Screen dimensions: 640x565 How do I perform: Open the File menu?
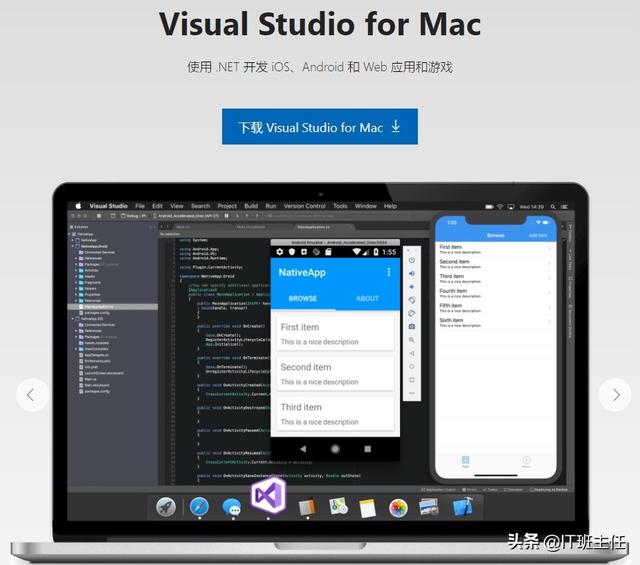[140, 206]
